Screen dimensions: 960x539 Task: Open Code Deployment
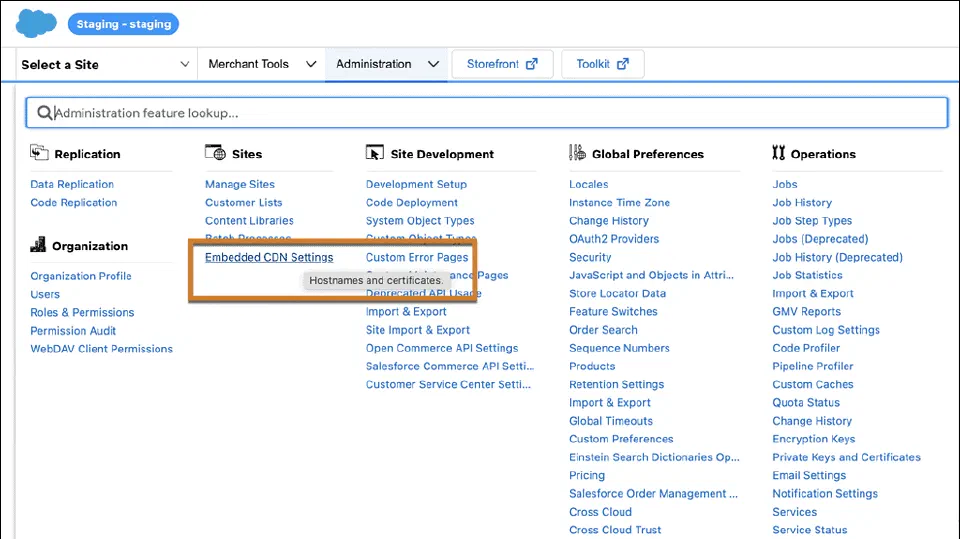point(411,203)
